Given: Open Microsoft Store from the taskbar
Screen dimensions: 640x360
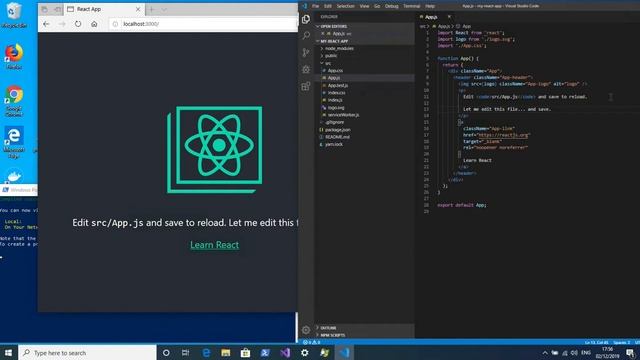Looking at the screenshot, I should tap(245, 353).
